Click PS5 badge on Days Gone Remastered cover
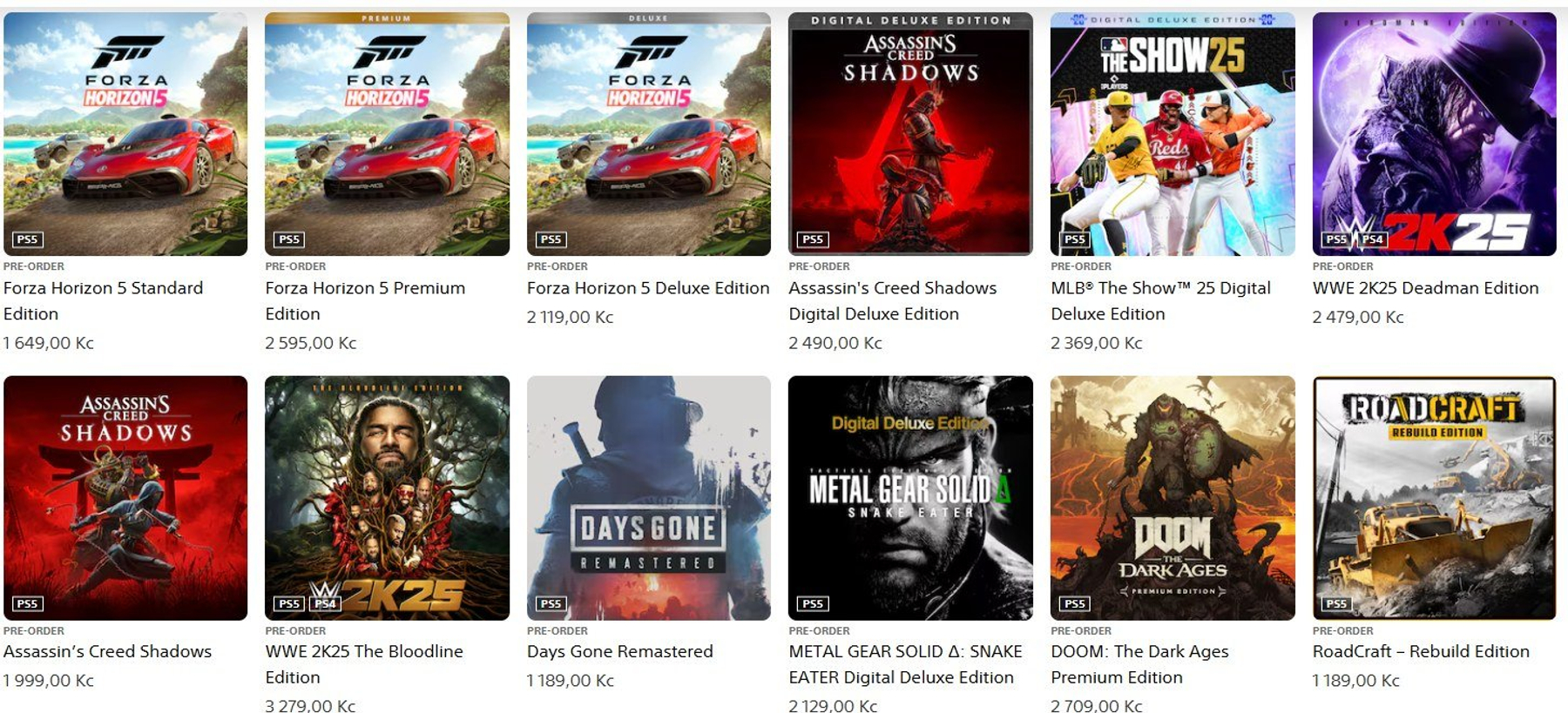 tap(551, 603)
